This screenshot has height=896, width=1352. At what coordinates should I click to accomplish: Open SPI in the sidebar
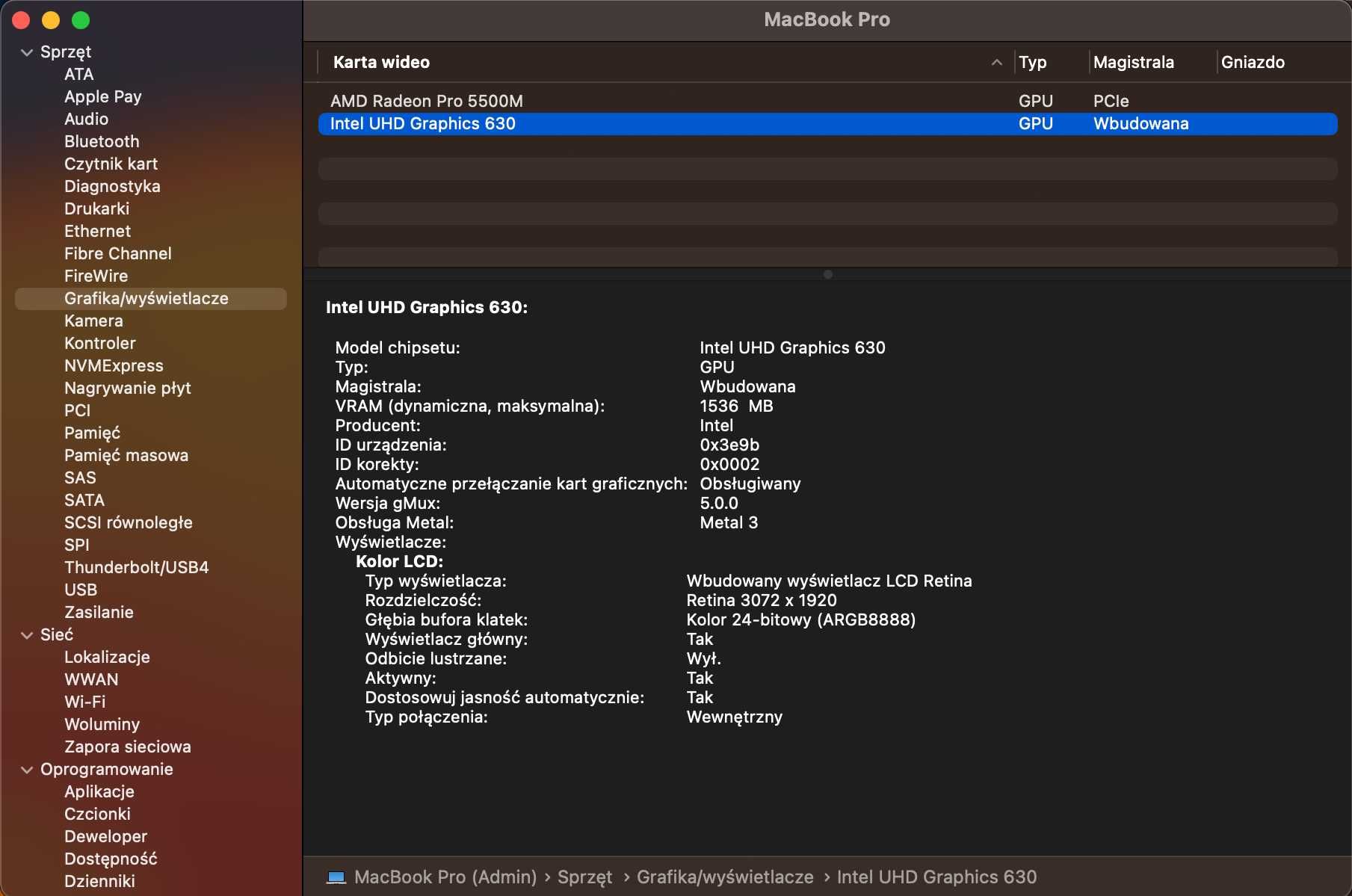tap(76, 546)
